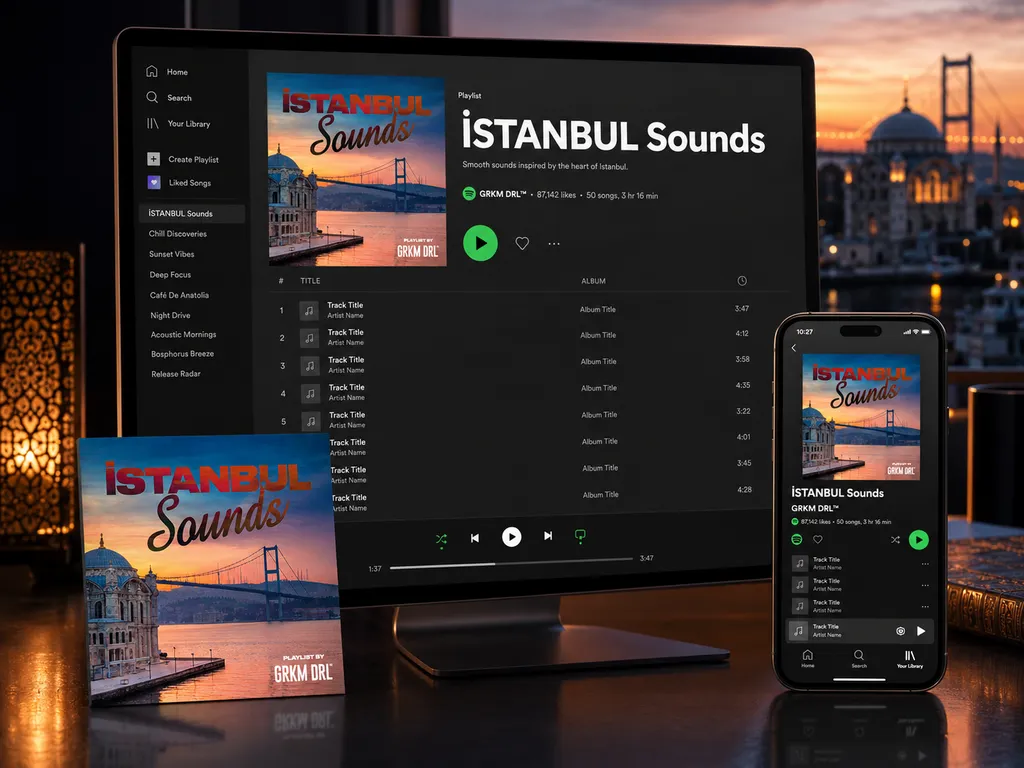This screenshot has width=1024, height=768.
Task: Select the İSTANBUL Sounds sidebar playlist
Action: point(192,214)
